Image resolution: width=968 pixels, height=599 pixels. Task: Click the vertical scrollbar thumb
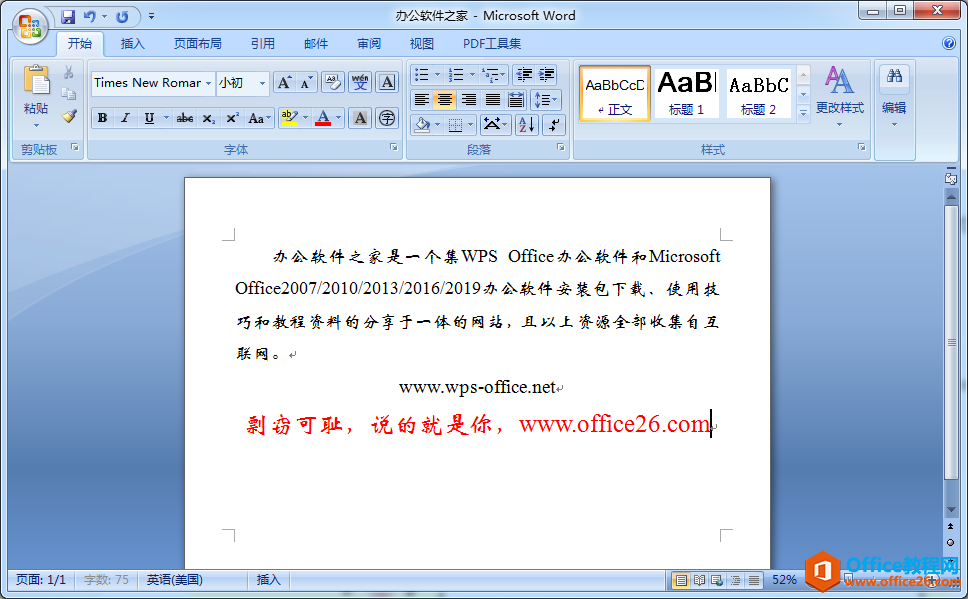click(x=951, y=343)
